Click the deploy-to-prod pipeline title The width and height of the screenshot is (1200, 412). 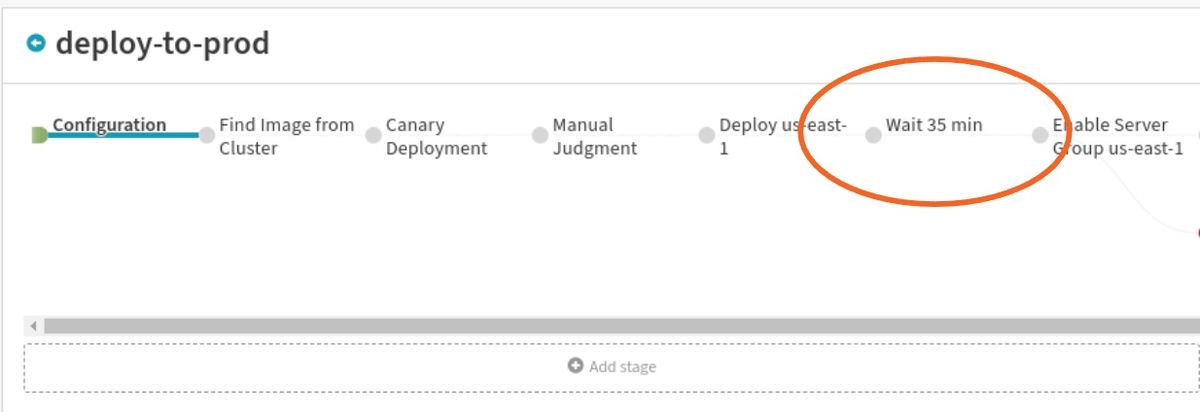click(x=162, y=43)
